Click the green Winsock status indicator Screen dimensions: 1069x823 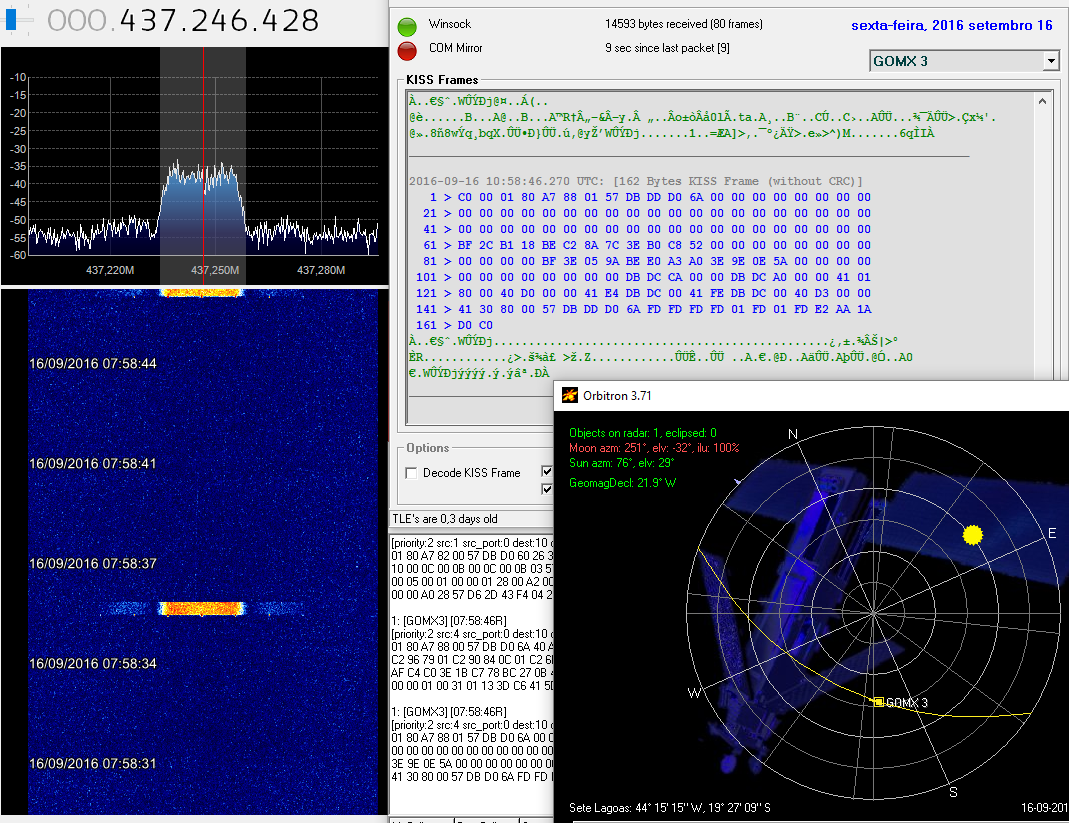pyautogui.click(x=407, y=27)
